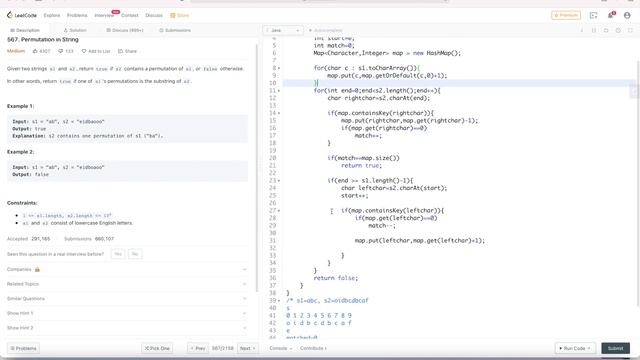Switch to the Discuss (999+) tab
This screenshot has width=640, height=360.
pyautogui.click(x=125, y=30)
